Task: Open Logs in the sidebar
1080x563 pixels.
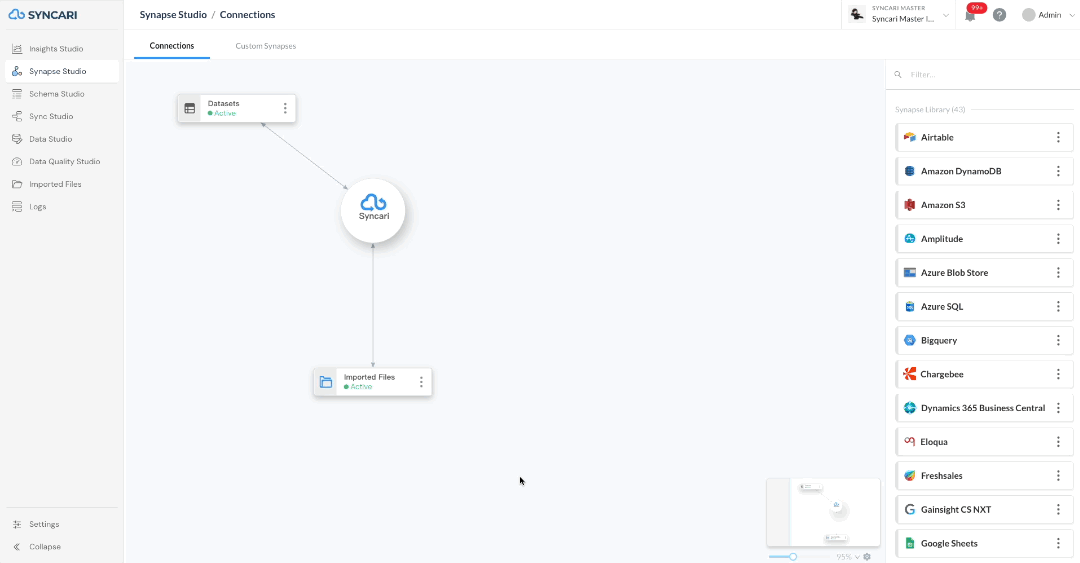Action: tap(61, 207)
